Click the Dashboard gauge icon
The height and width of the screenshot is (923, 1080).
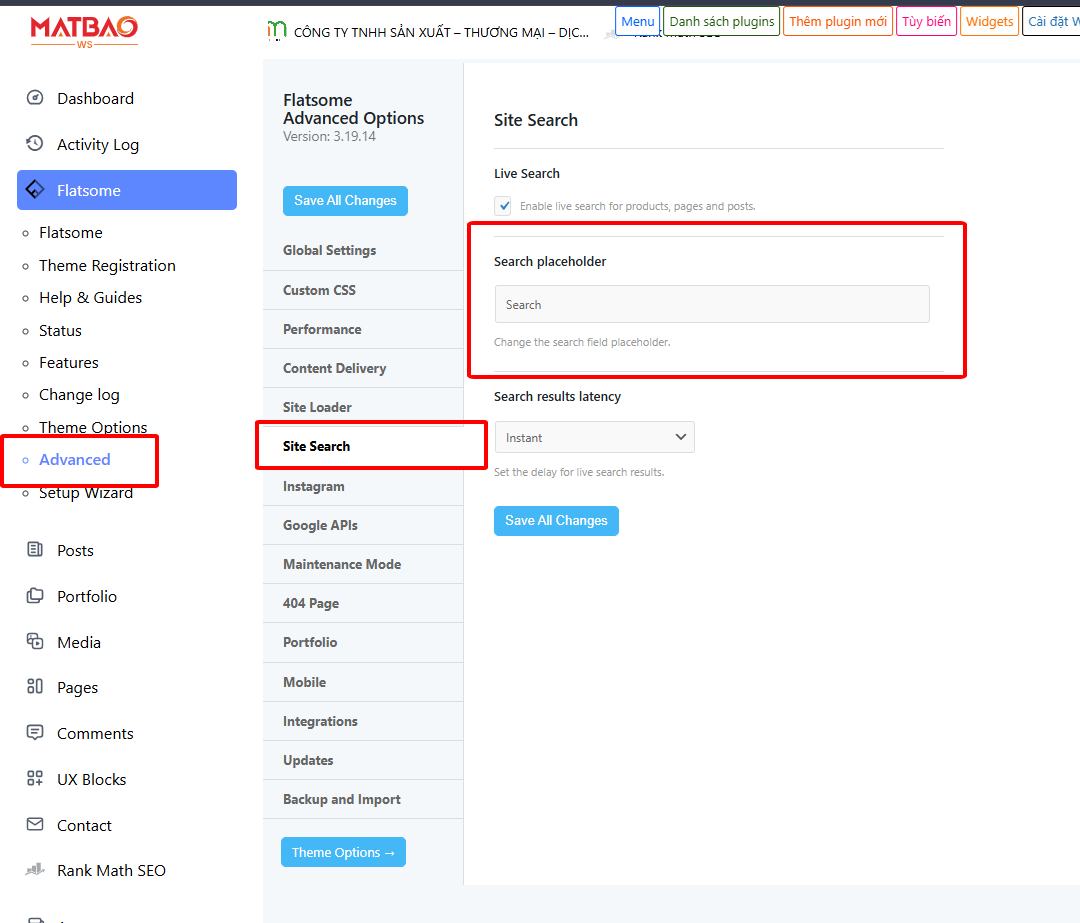35,98
